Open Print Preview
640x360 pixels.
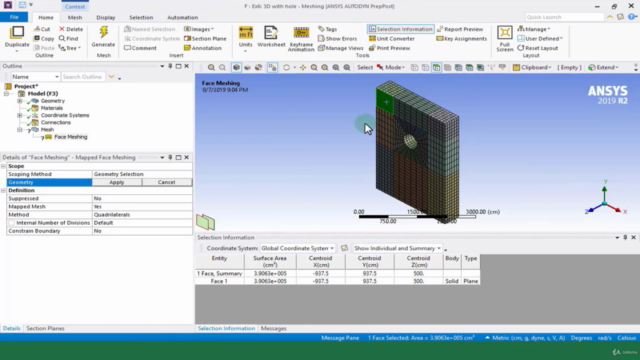tap(389, 48)
